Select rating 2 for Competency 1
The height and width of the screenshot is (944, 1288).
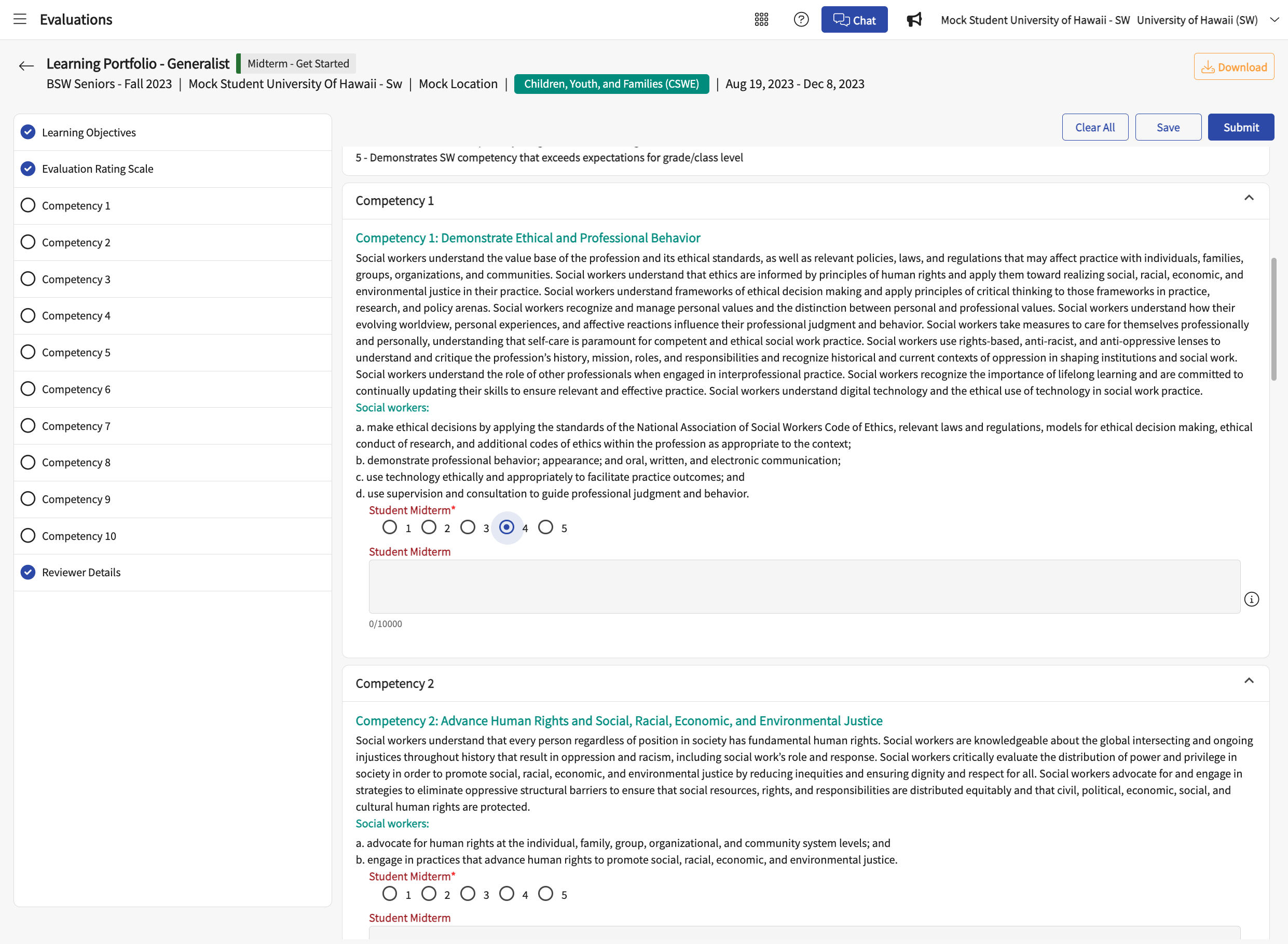click(429, 527)
